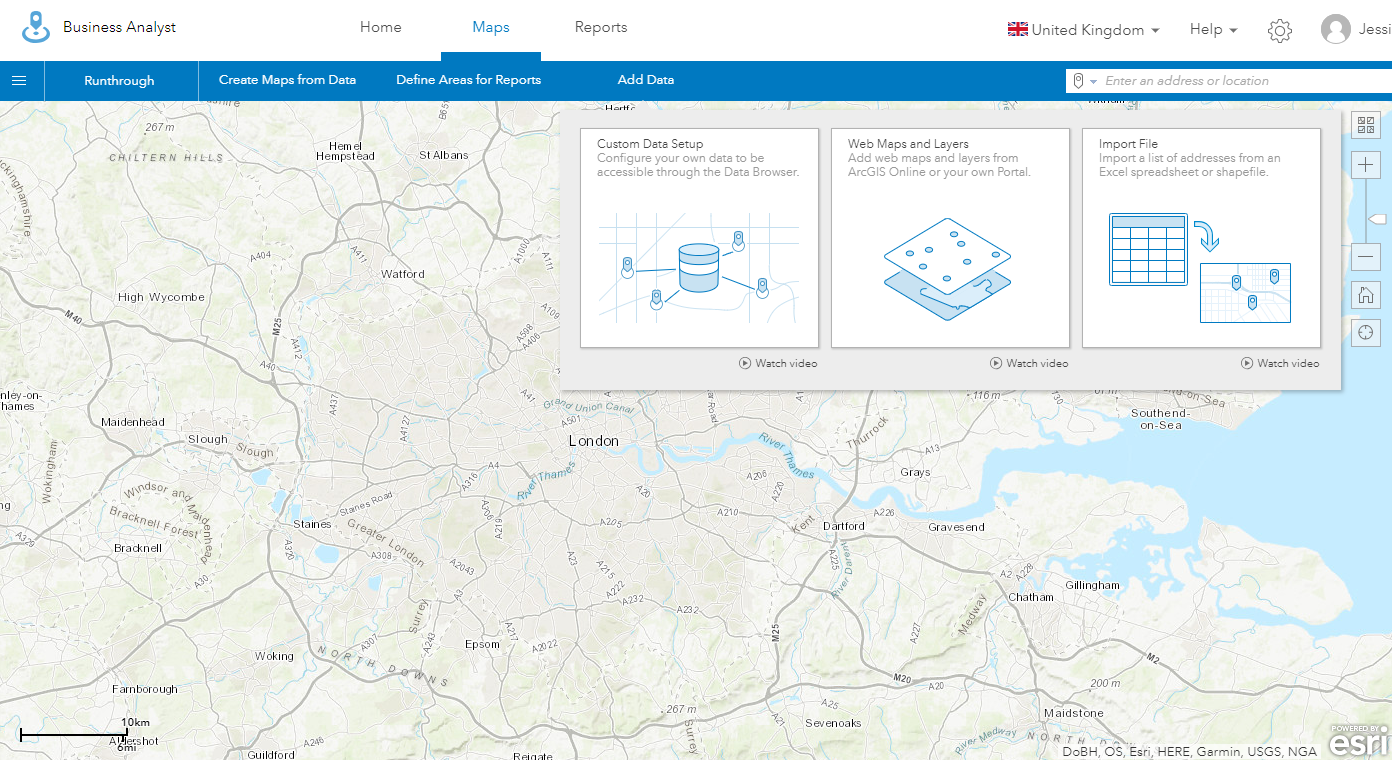
Task: Click the Bracknell label on the map
Action: tap(138, 548)
